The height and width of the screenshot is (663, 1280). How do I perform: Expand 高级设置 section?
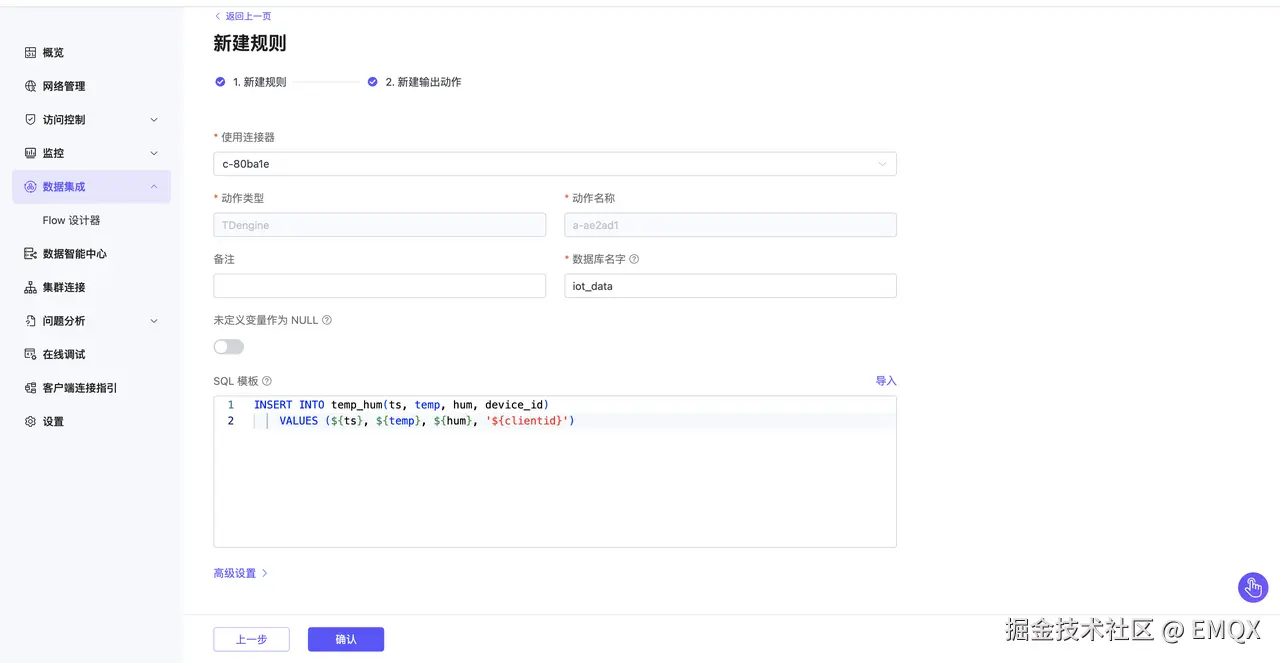point(240,573)
